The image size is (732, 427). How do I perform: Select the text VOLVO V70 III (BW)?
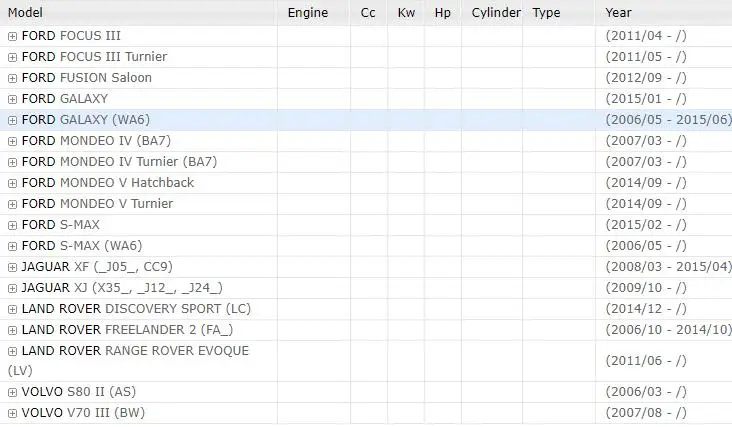coord(83,413)
